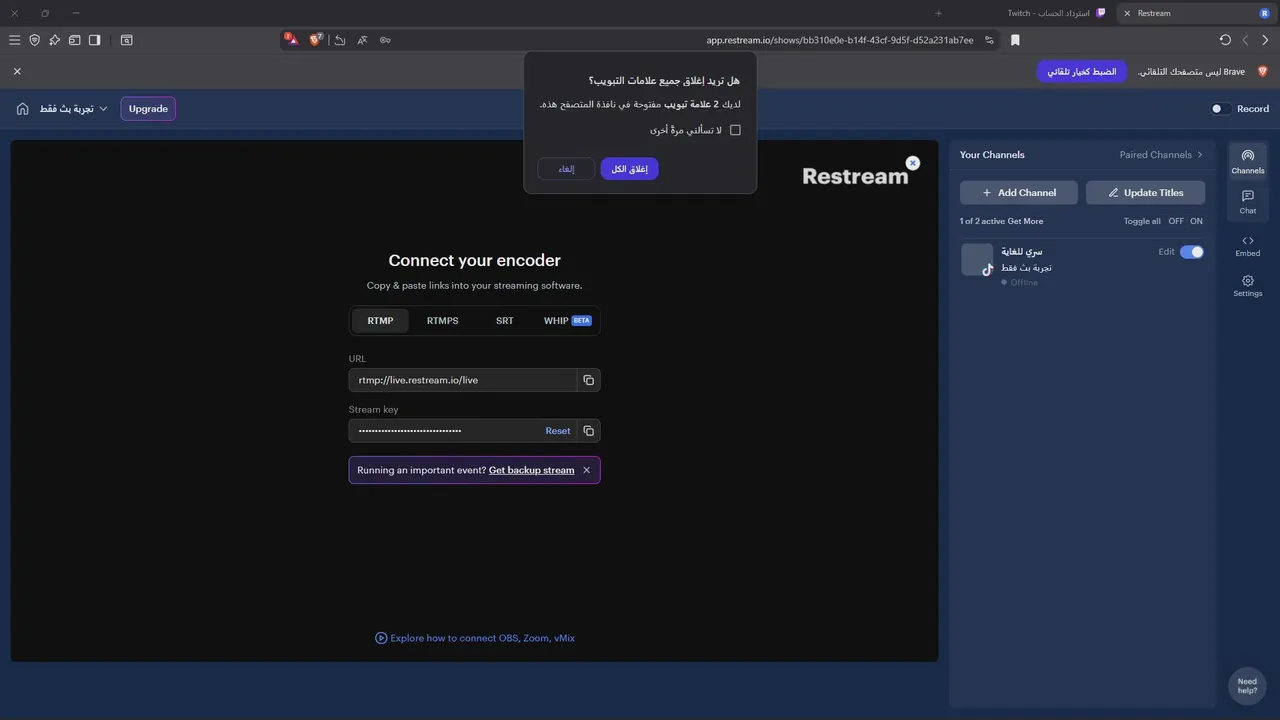
Task: Click Add Channel button
Action: [1019, 192]
